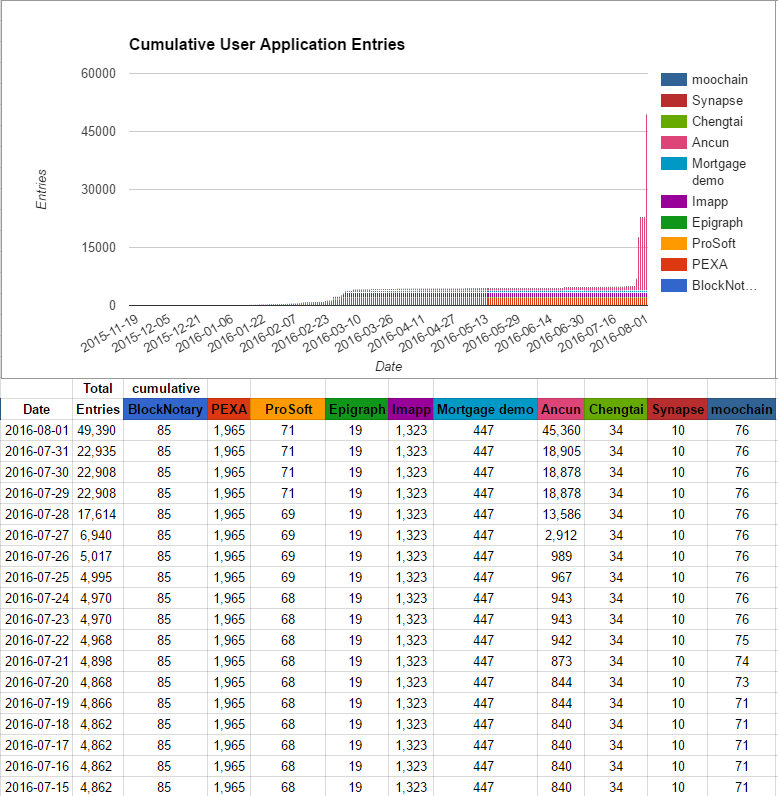The image size is (778, 796).
Task: Click the date cell 2016-07-30
Action: [37, 472]
